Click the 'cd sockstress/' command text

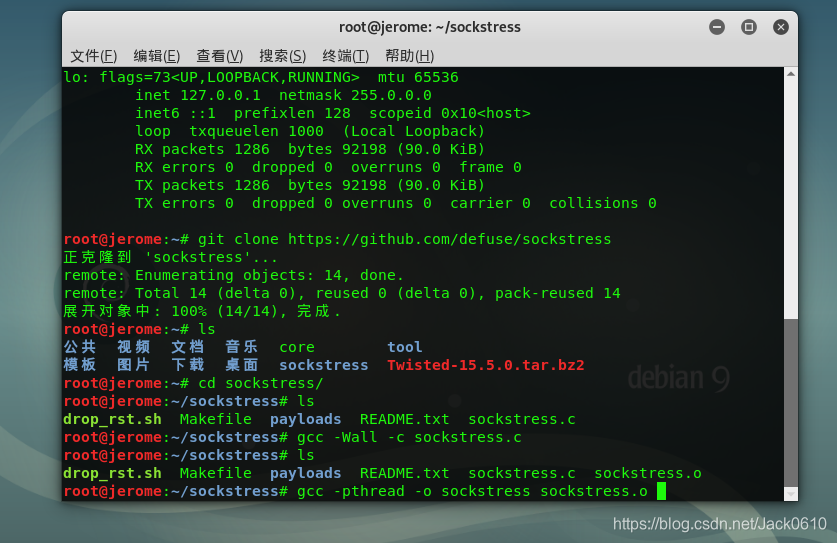pos(260,383)
